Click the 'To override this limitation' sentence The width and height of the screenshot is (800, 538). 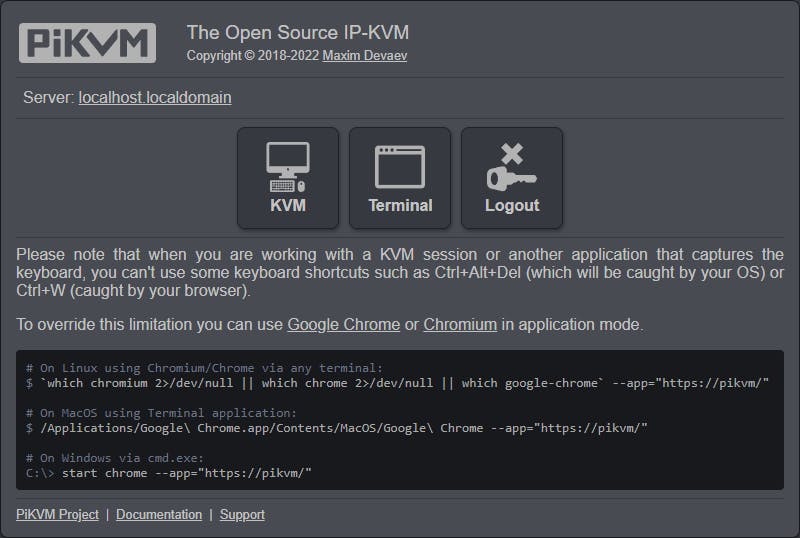(x=330, y=325)
